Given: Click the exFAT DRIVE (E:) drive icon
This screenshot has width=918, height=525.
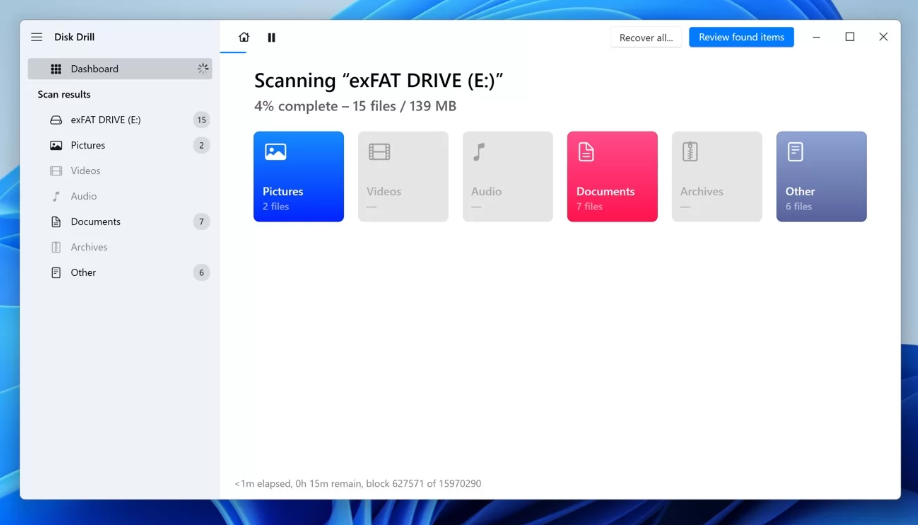Looking at the screenshot, I should point(56,120).
